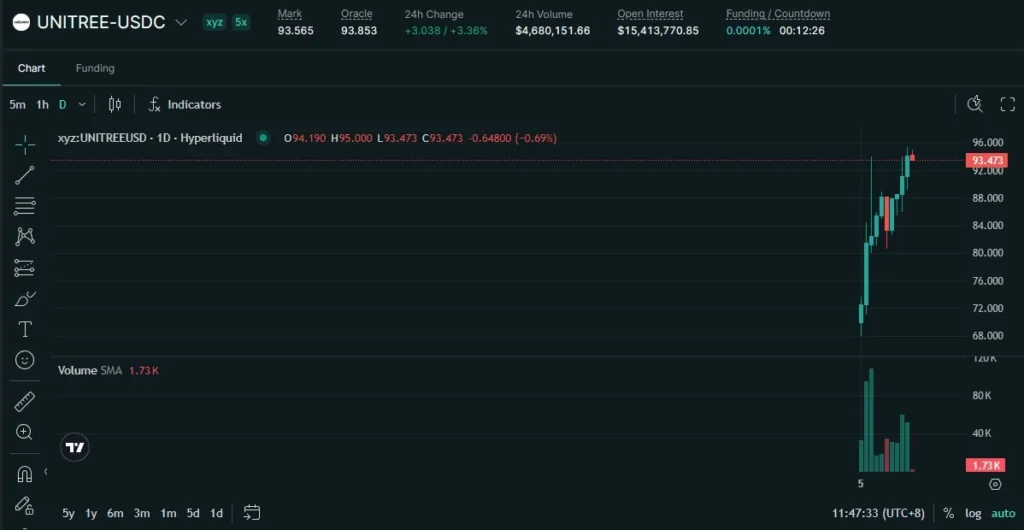Click the zoom in tool
Screen dimensions: 1024x530
[25, 432]
